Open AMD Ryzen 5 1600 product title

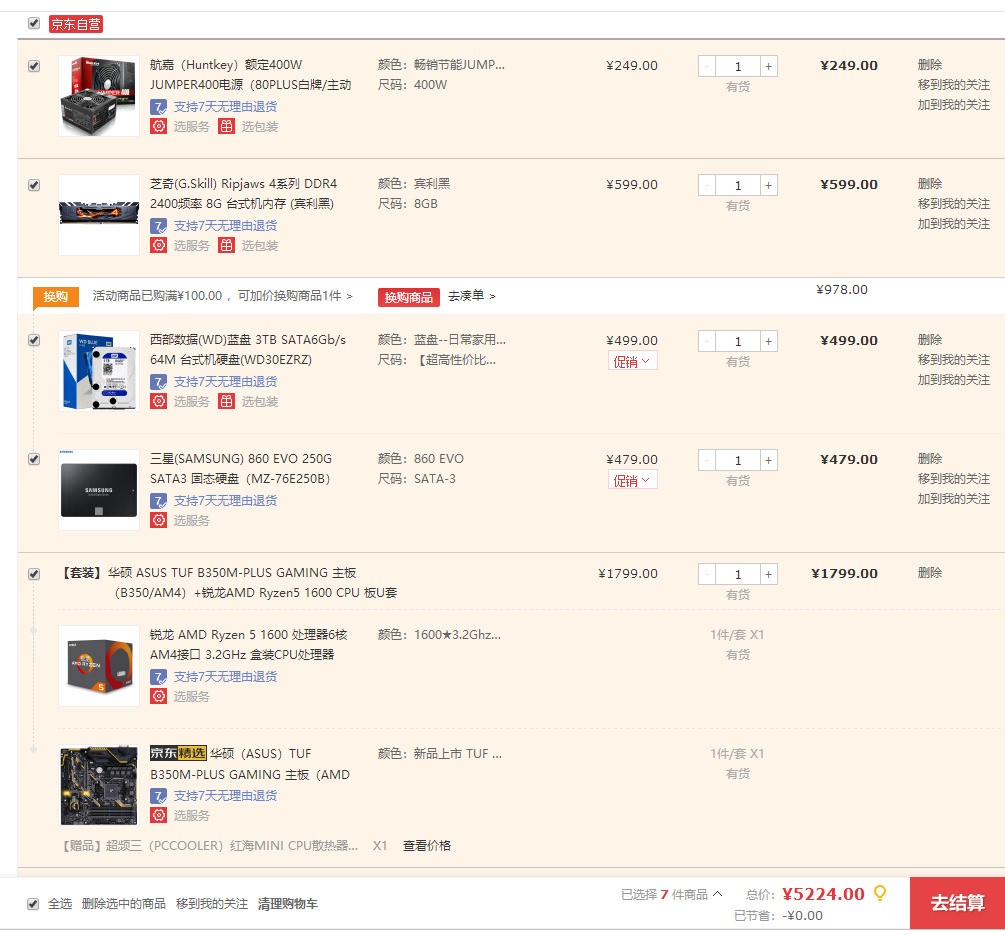coord(249,644)
